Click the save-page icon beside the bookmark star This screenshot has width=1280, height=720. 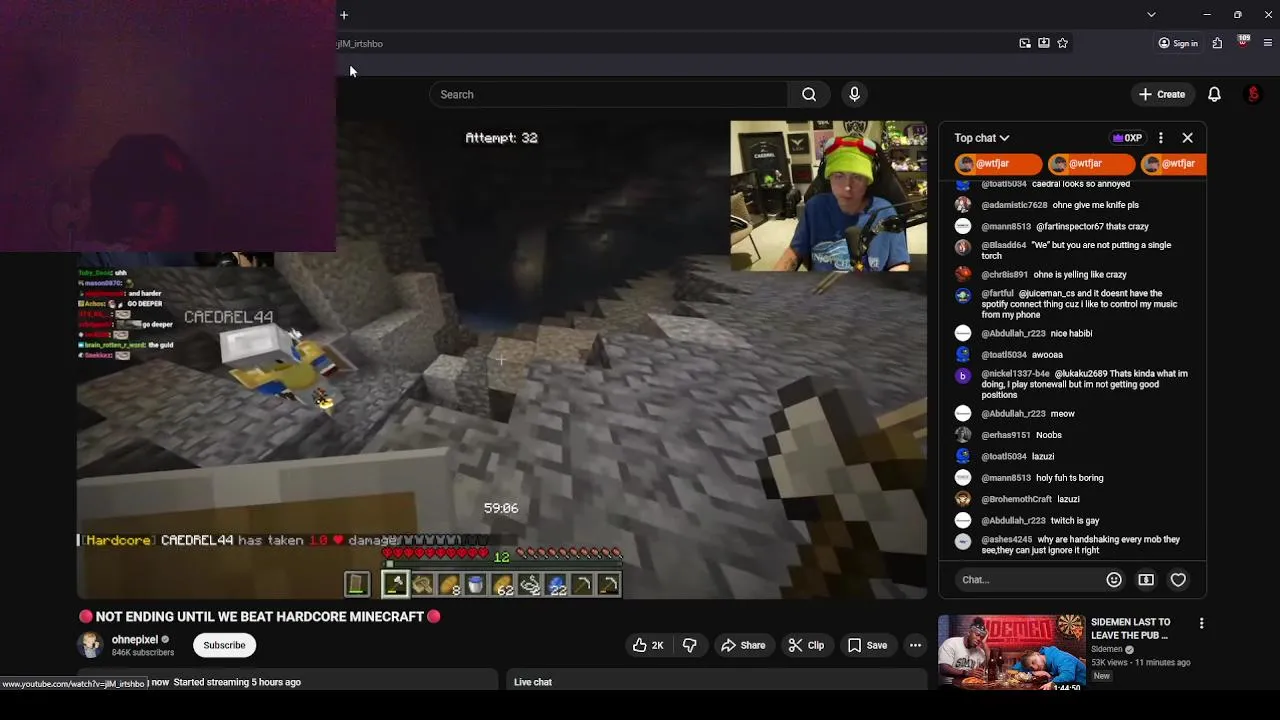click(x=1044, y=43)
